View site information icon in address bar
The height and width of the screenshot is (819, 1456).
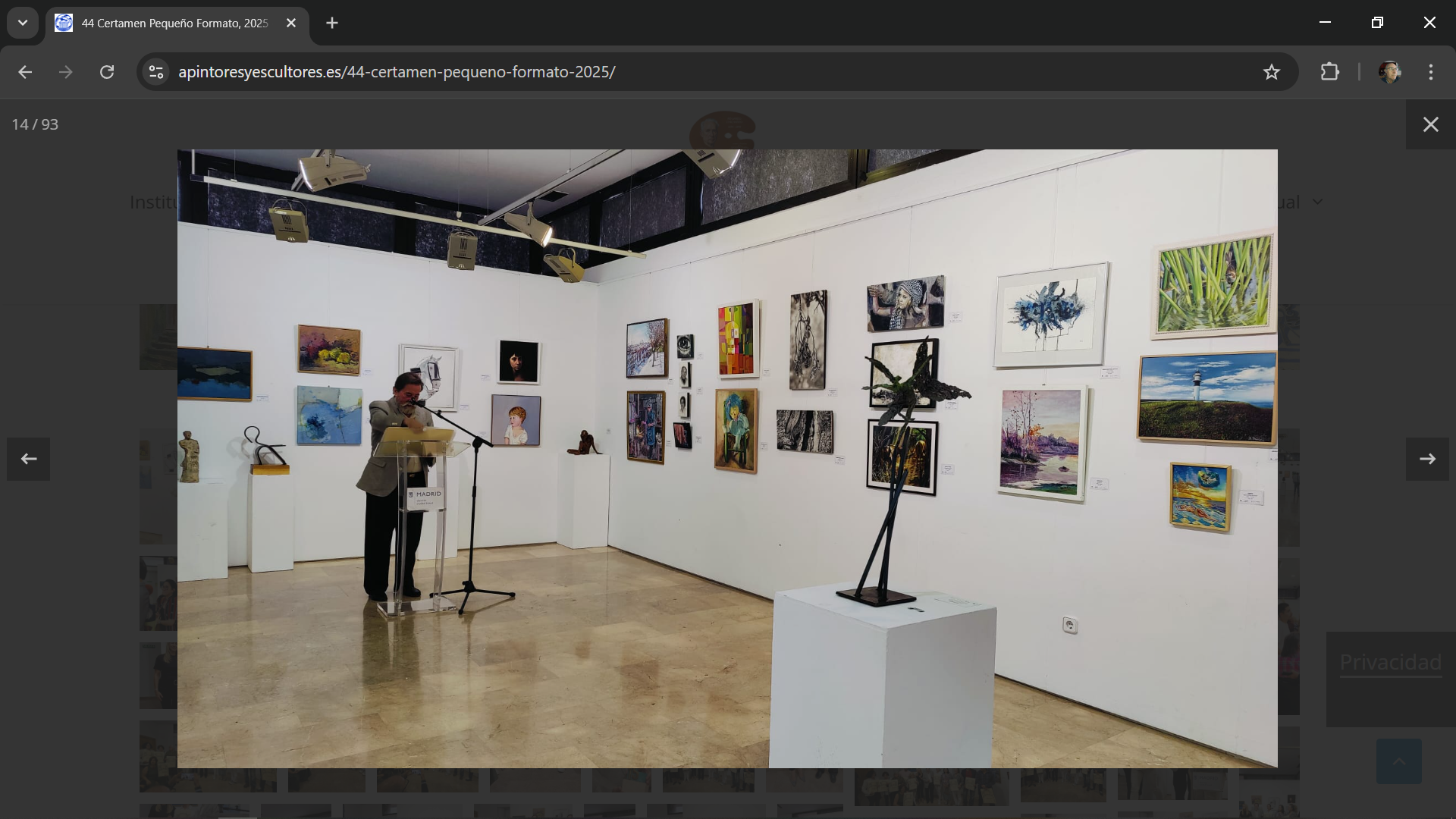pyautogui.click(x=156, y=72)
